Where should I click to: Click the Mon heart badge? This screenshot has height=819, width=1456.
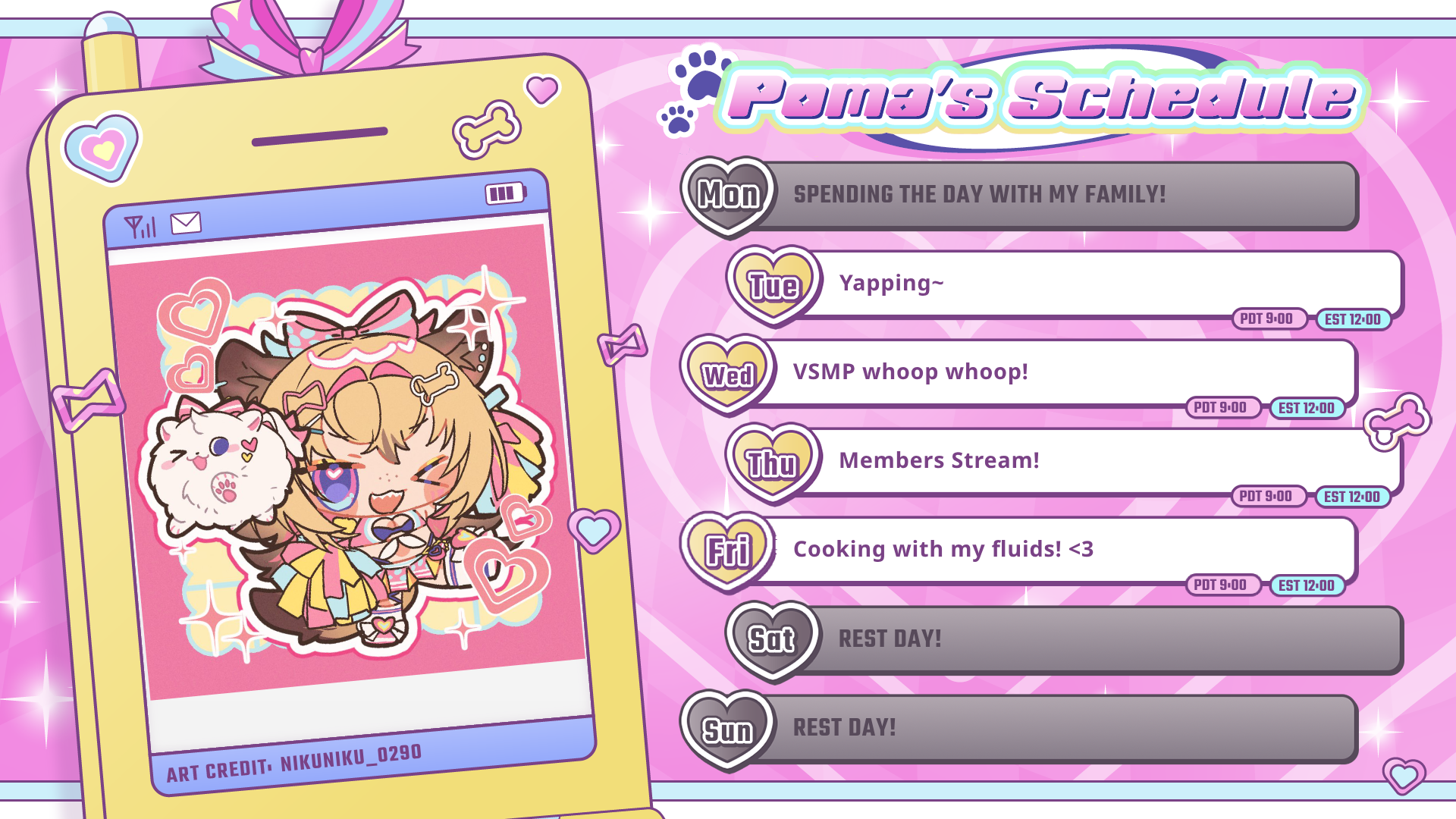point(729,196)
